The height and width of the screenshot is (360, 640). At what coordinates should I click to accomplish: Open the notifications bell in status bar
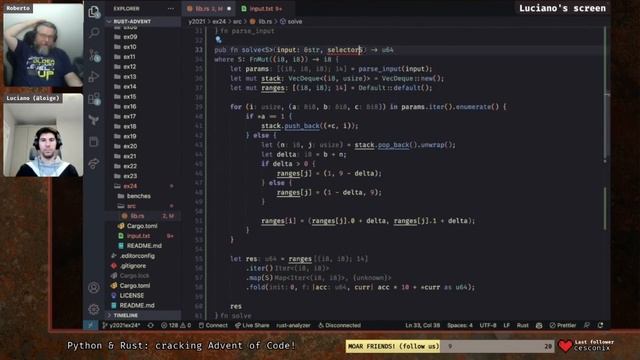pos(600,325)
